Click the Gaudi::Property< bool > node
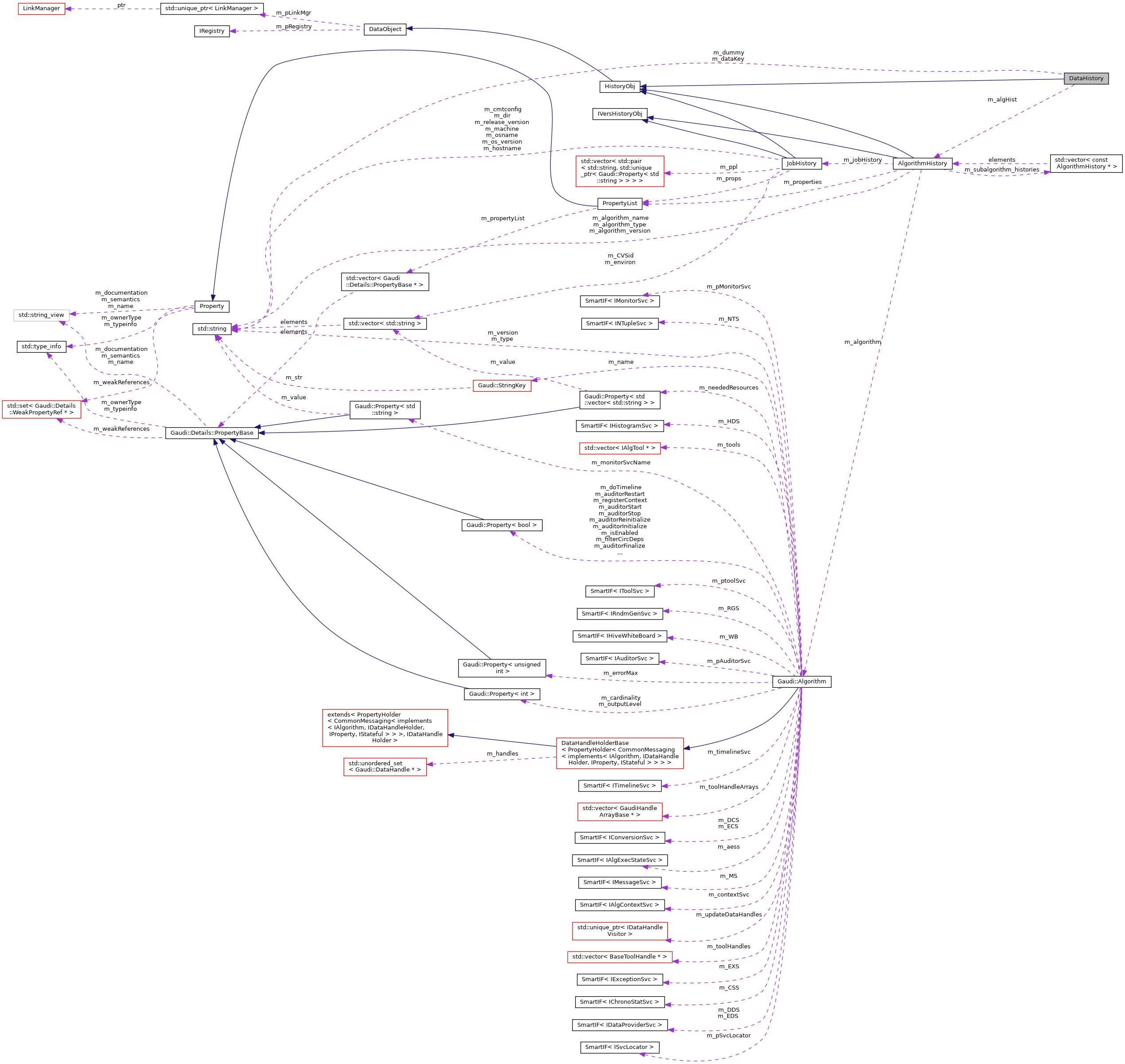Screen dimensions: 1125x1064 (x=502, y=525)
